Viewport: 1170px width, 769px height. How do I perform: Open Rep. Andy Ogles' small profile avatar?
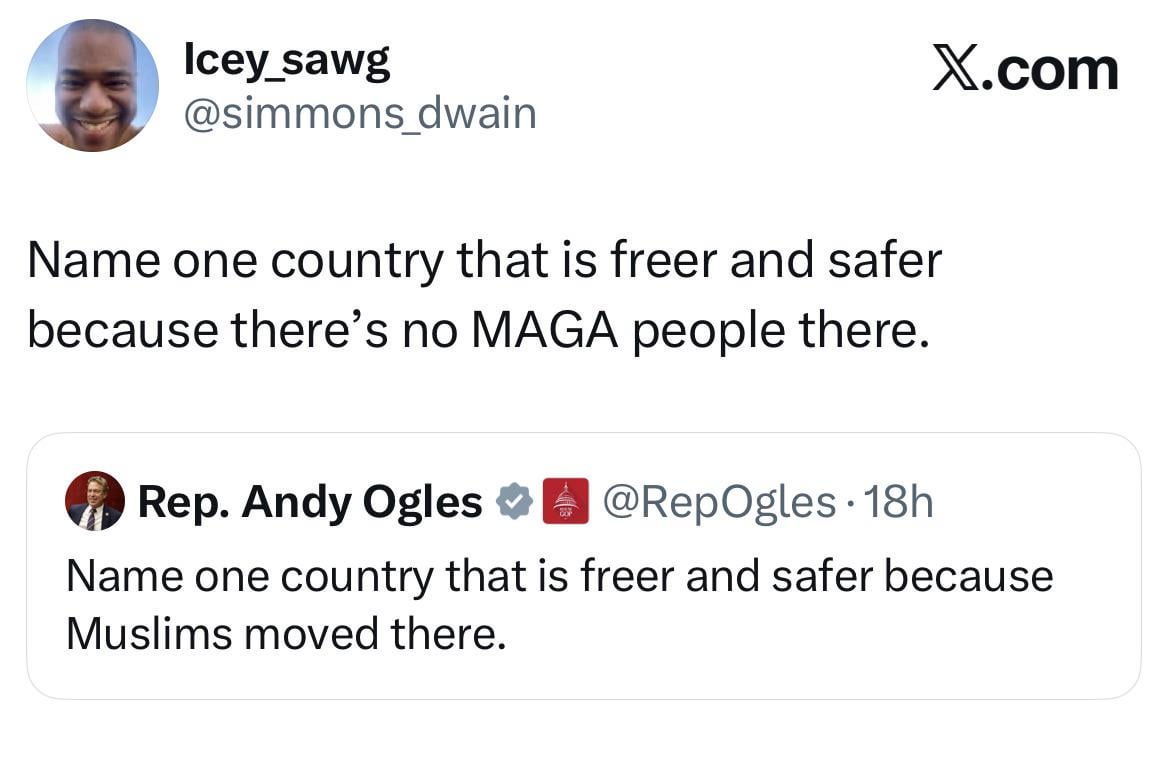coord(95,501)
